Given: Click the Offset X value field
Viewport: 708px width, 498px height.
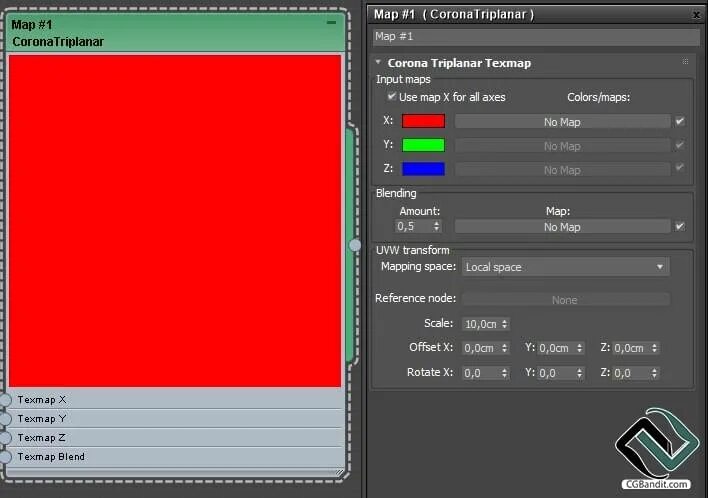Looking at the screenshot, I should (x=481, y=348).
